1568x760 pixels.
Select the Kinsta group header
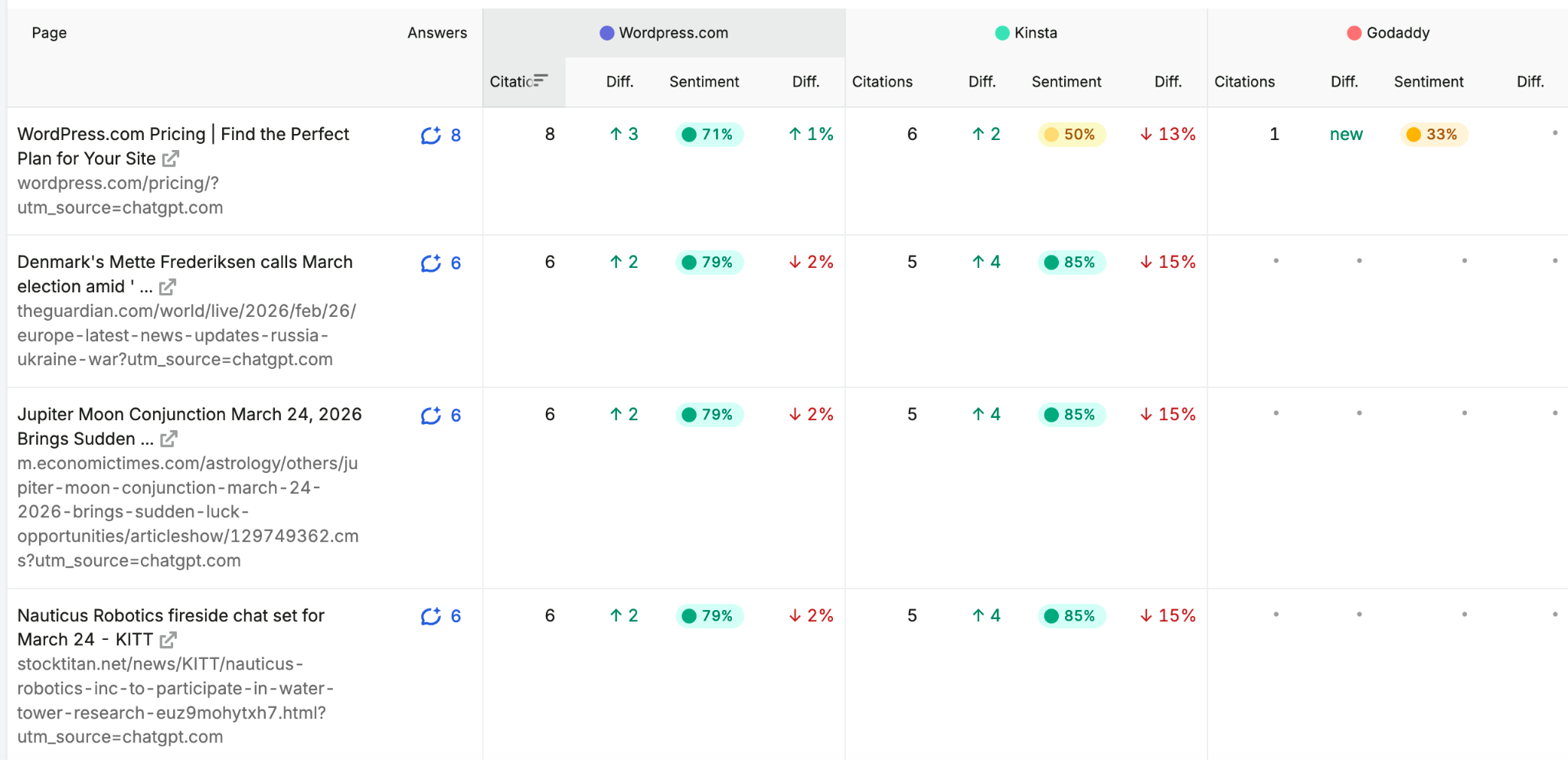(x=1026, y=33)
